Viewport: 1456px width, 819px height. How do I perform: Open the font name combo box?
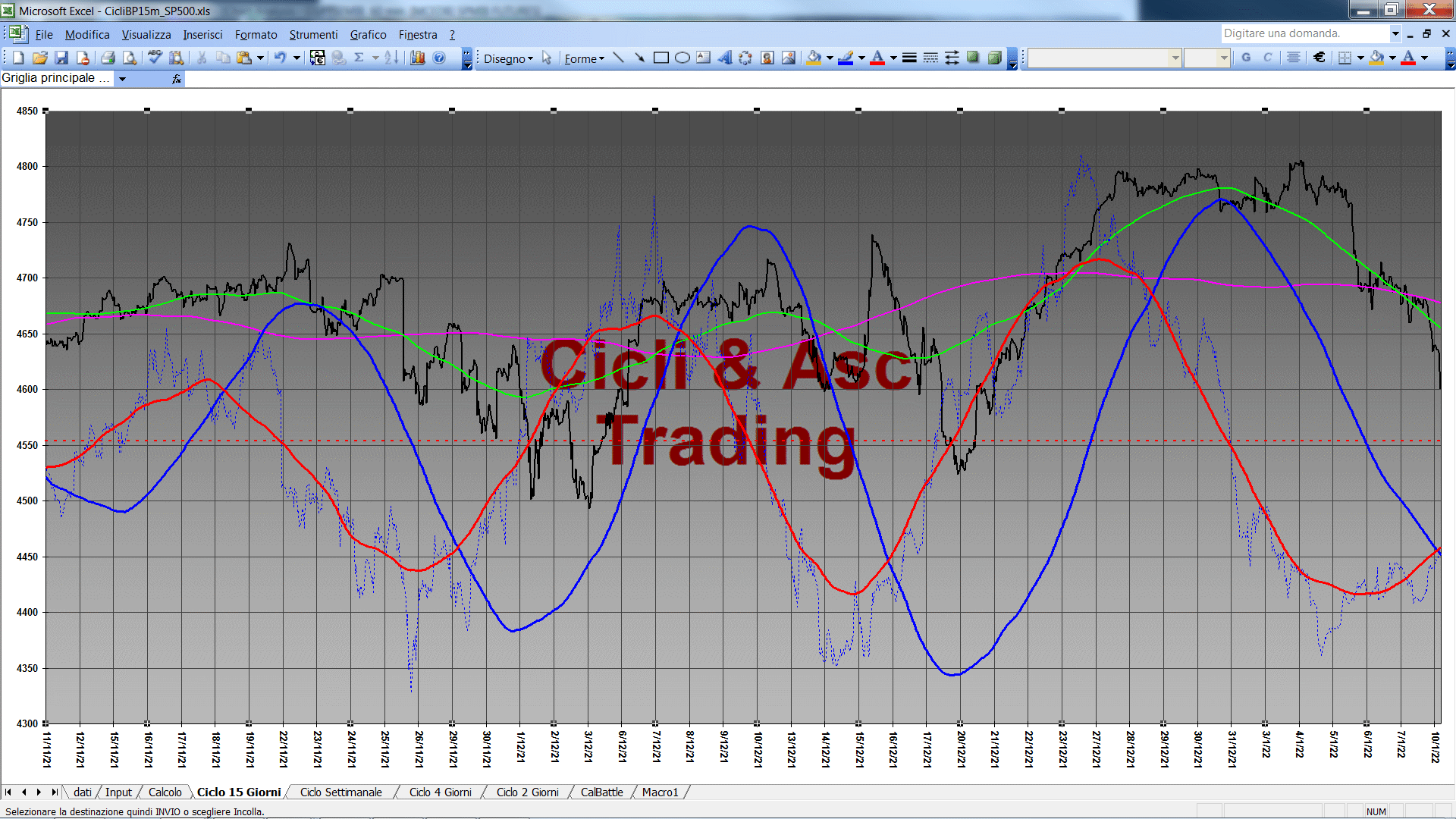click(x=1105, y=58)
